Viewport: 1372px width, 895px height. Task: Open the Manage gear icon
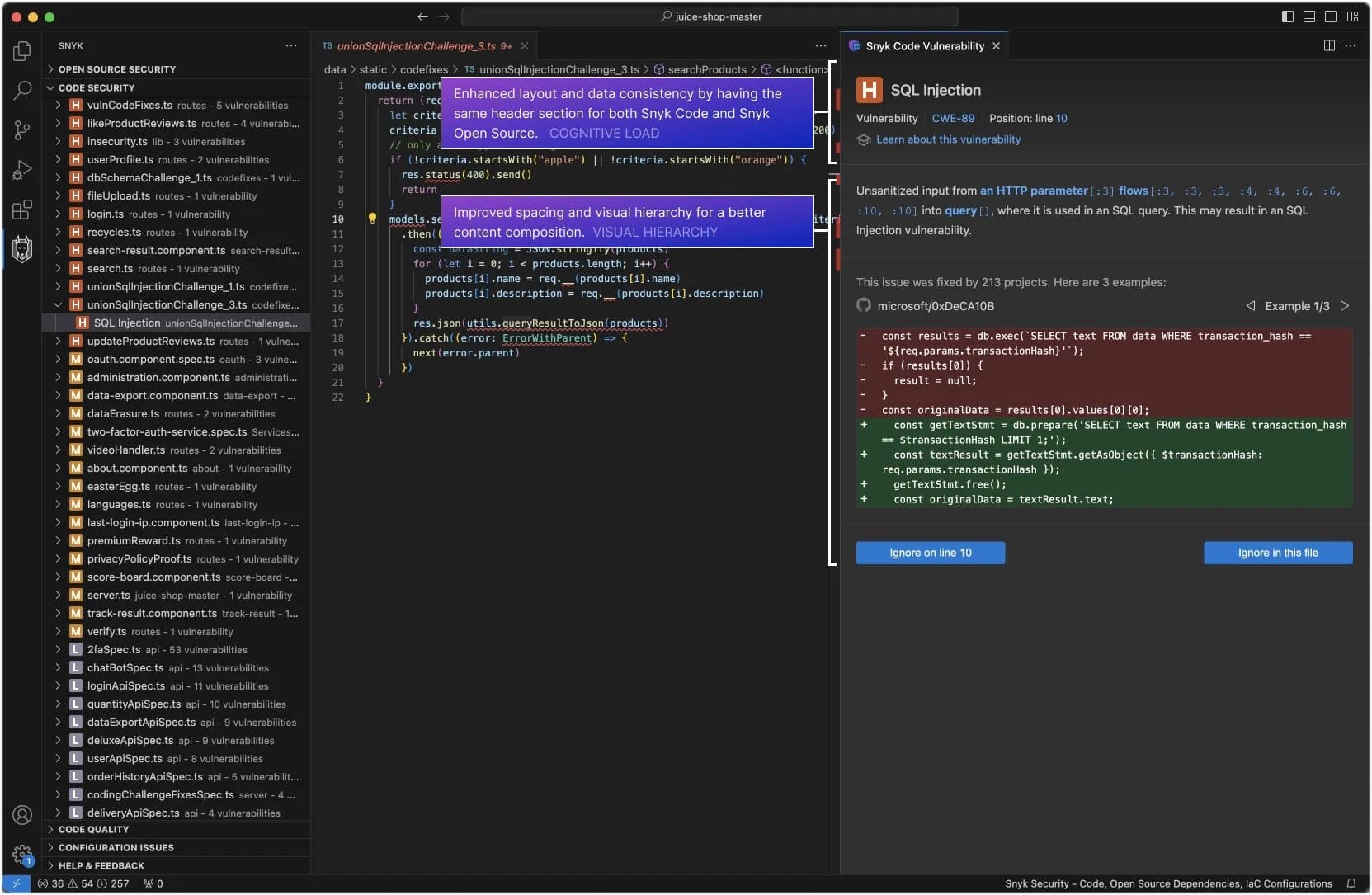pyautogui.click(x=22, y=856)
